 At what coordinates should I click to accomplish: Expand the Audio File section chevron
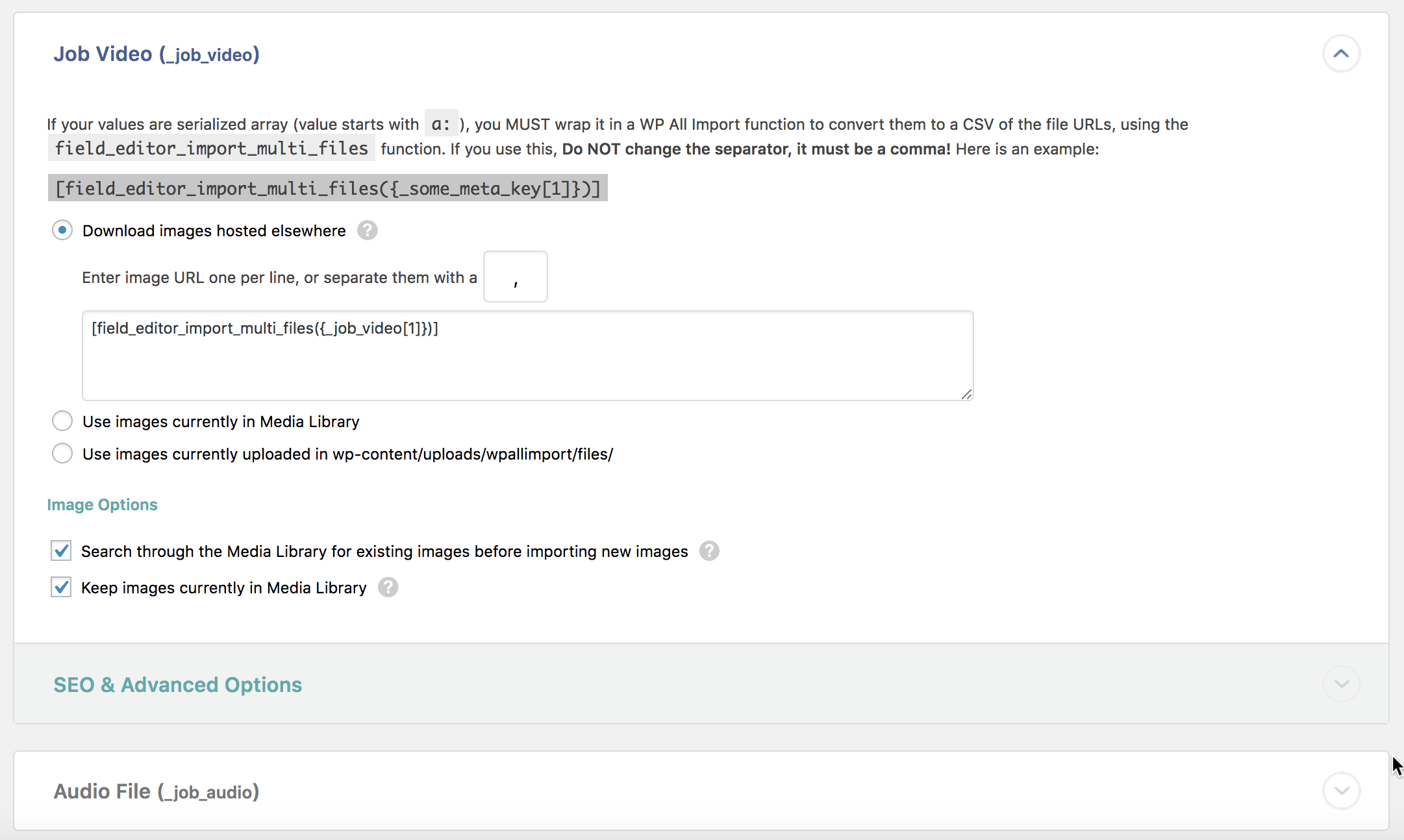(x=1341, y=791)
